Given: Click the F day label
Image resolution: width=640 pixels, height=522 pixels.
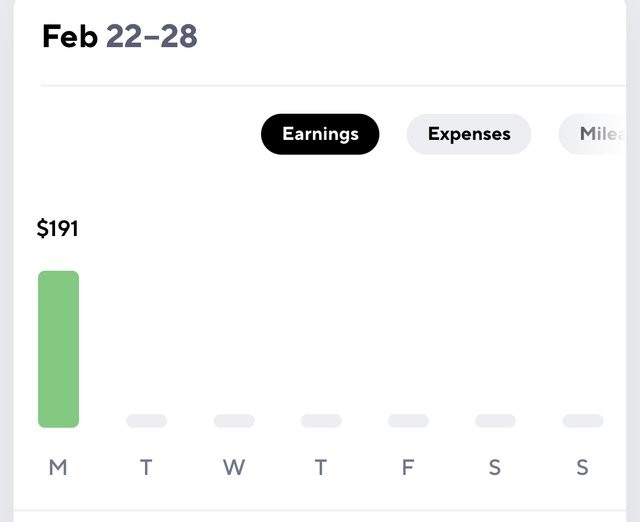Looking at the screenshot, I should tap(408, 467).
